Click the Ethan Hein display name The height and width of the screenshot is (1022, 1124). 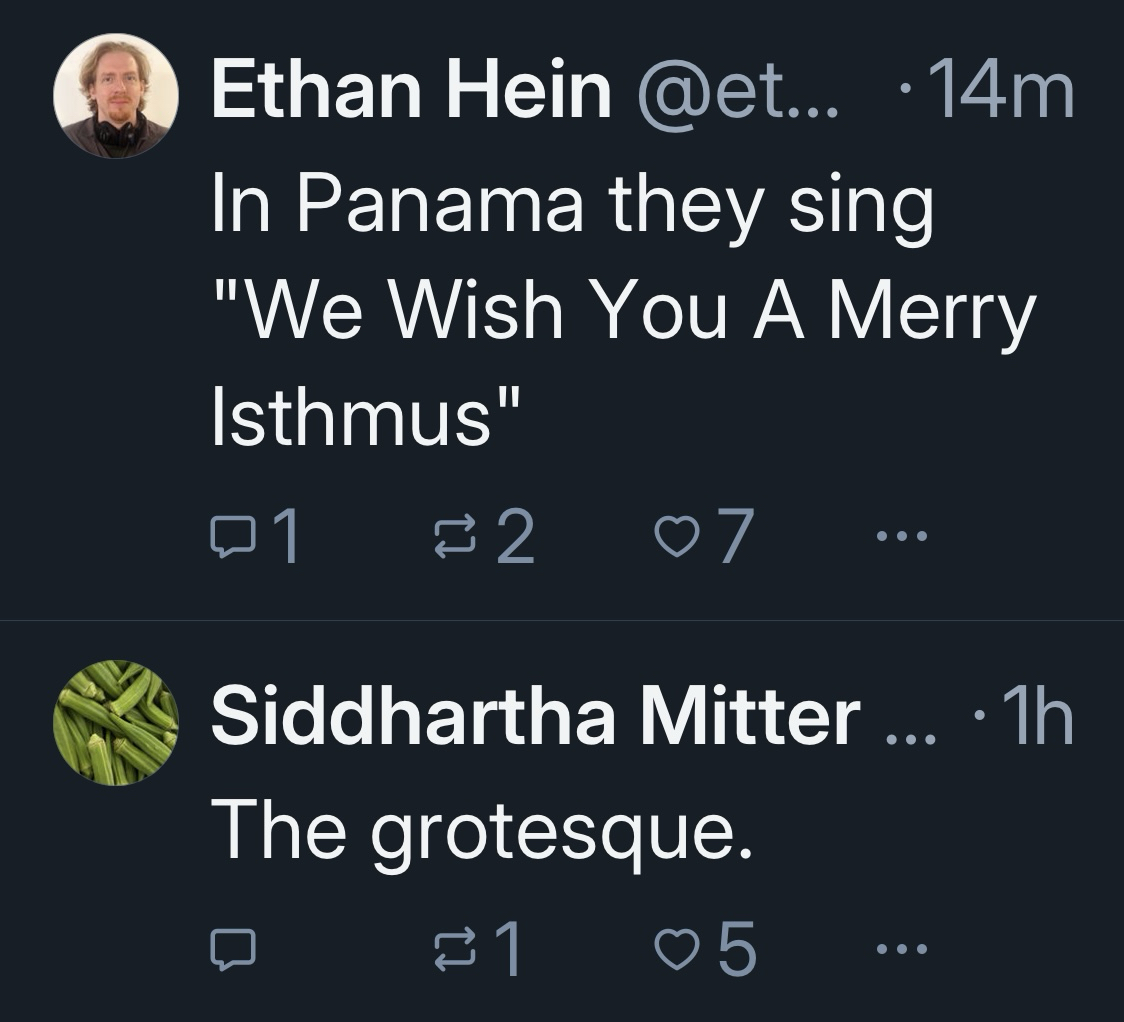click(x=411, y=90)
